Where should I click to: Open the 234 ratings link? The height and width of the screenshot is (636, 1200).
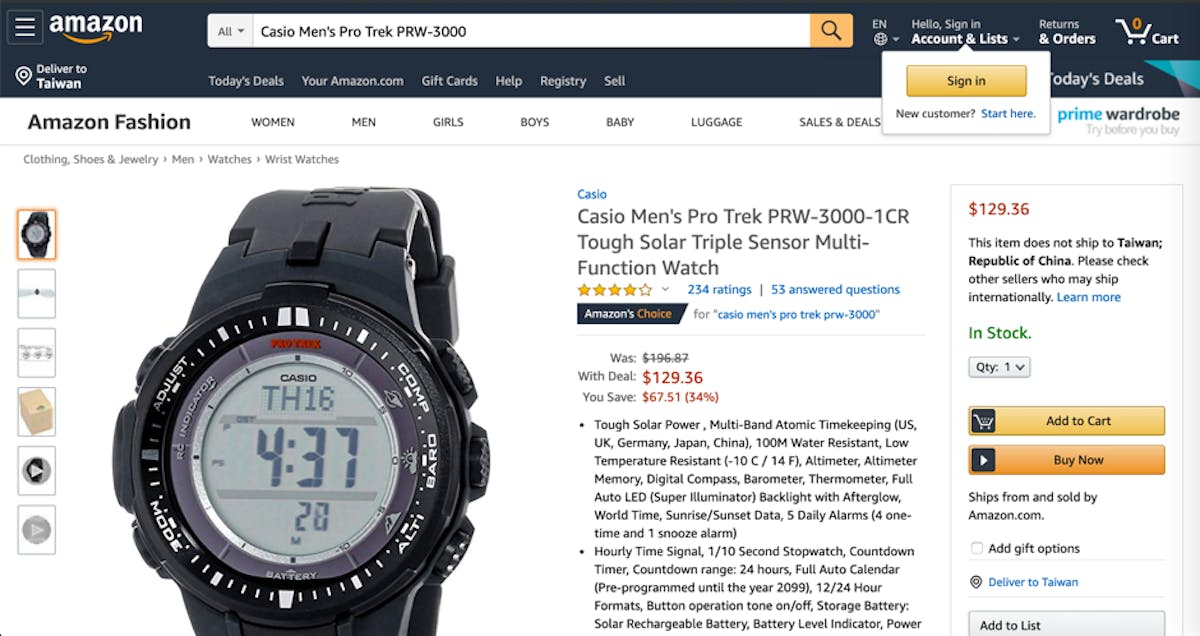(x=719, y=289)
